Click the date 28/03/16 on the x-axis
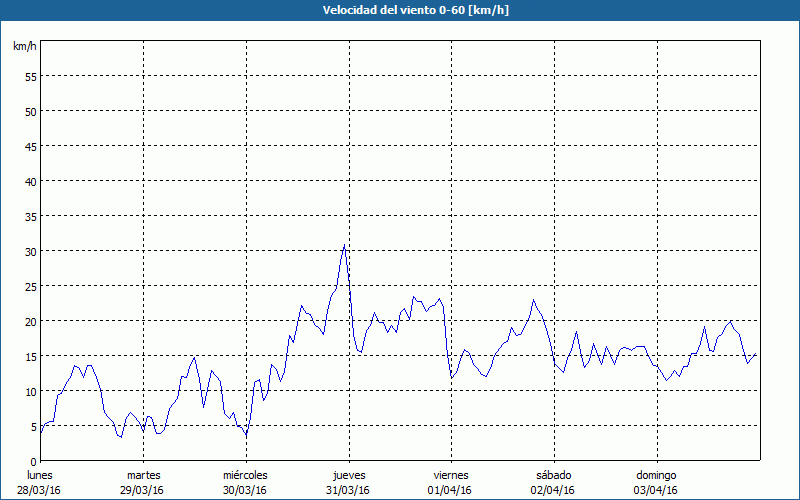Image resolution: width=800 pixels, height=500 pixels. 39,490
